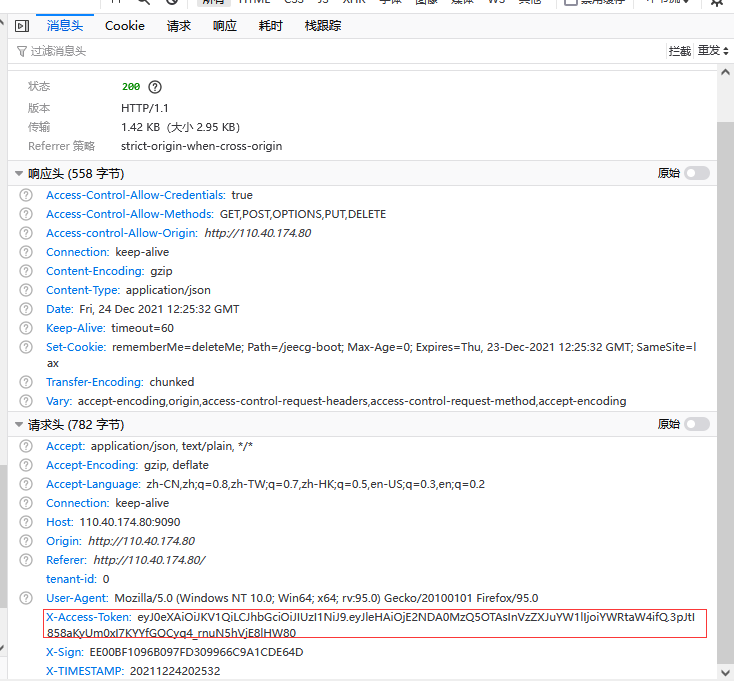Focus the 过滤消息头 filter field
734x681 pixels.
pyautogui.click(x=337, y=51)
